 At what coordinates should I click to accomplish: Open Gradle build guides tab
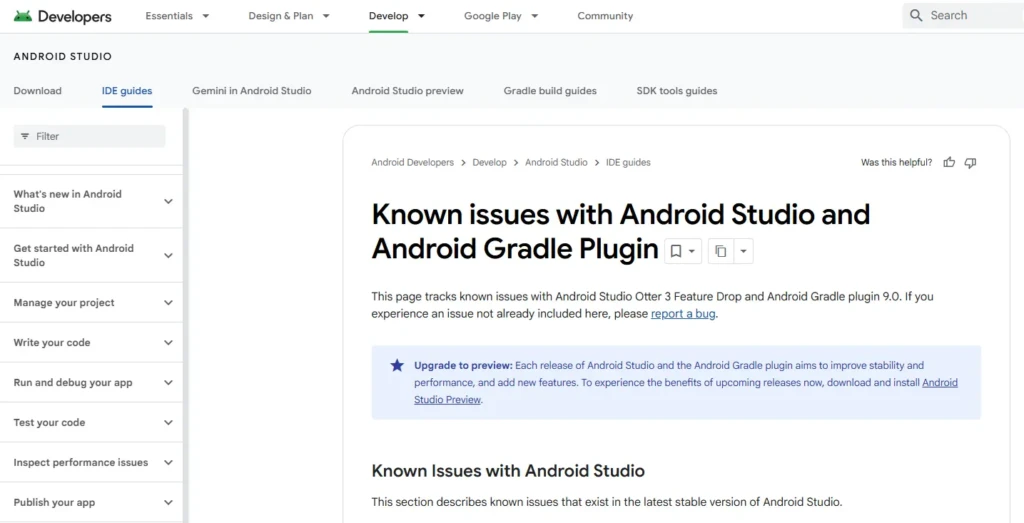(x=550, y=91)
